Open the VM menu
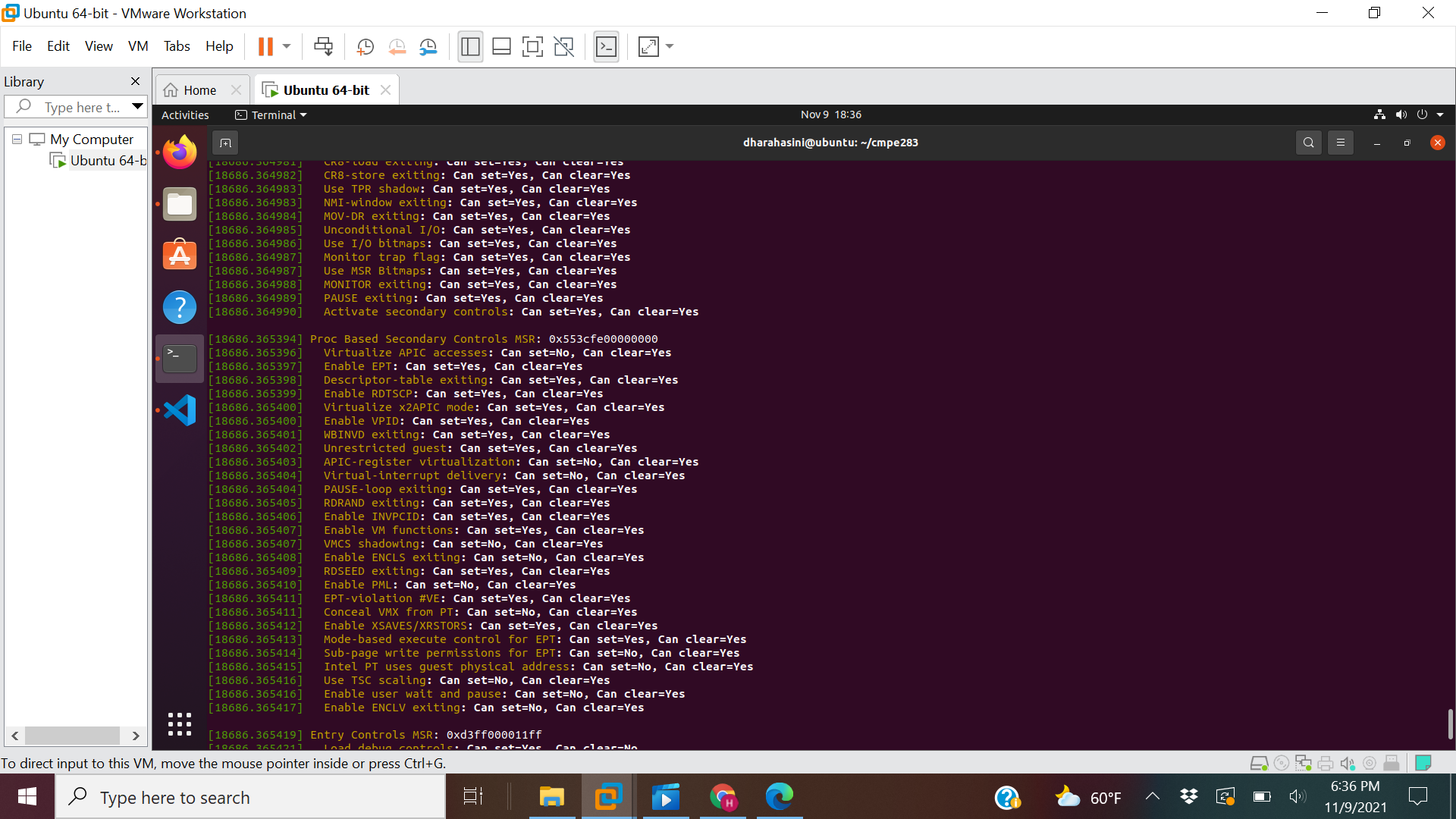This screenshot has width=1456, height=819. click(x=138, y=46)
